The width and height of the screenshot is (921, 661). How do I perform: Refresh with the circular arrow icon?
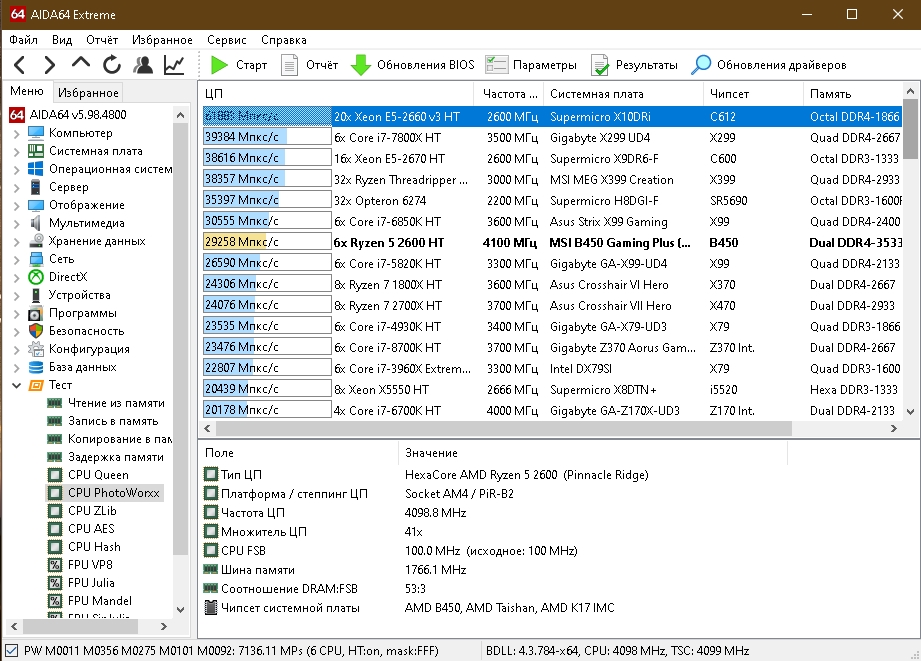click(112, 65)
